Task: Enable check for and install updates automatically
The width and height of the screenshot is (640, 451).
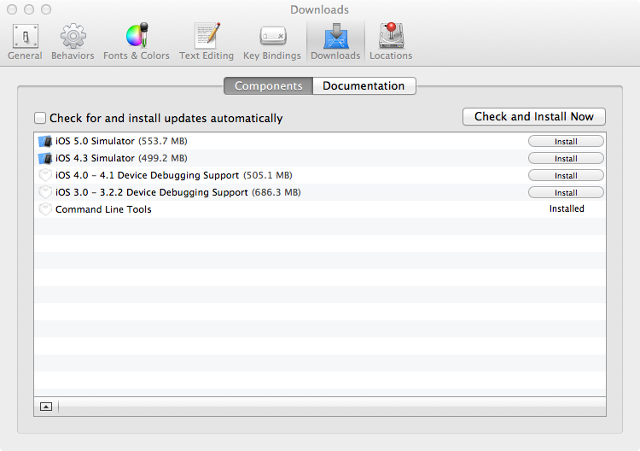Action: 40,118
